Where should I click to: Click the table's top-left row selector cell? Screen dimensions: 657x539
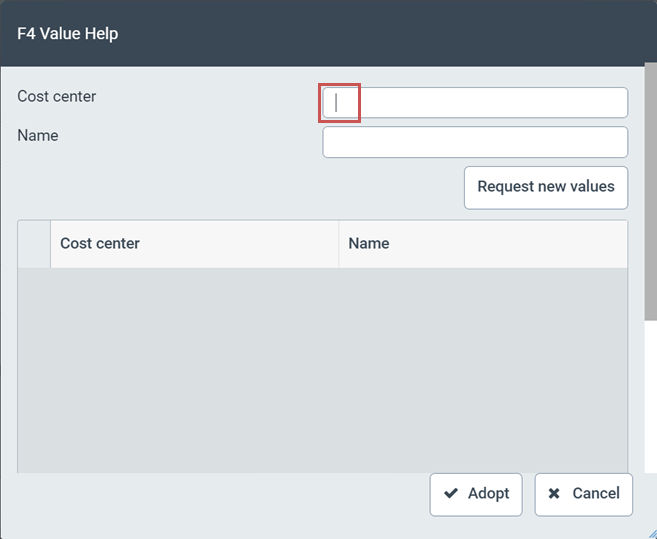point(34,244)
